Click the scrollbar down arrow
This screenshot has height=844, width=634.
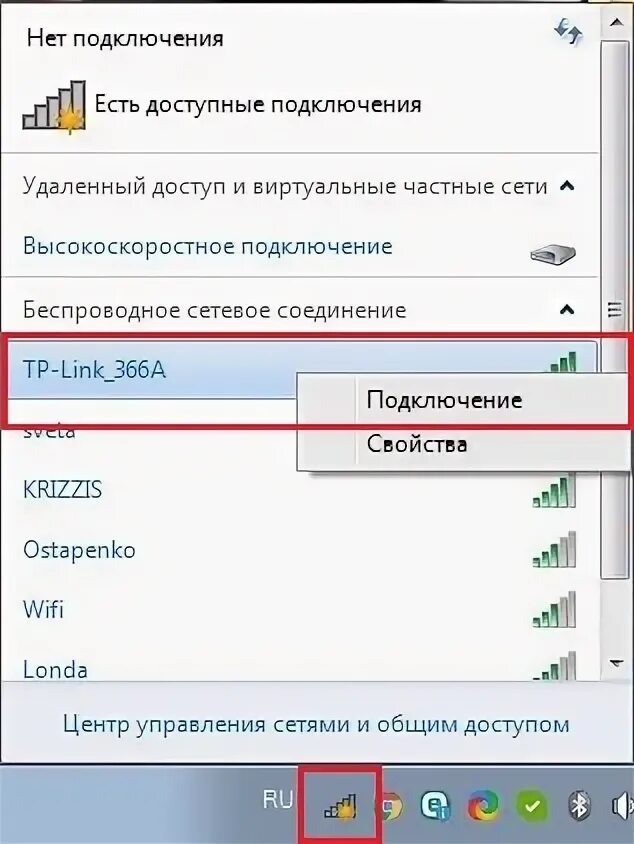[x=616, y=663]
